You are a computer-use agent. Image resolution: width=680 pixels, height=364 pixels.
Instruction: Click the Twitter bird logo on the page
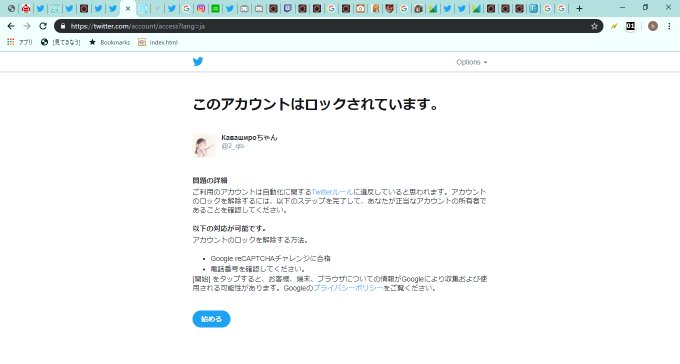pyautogui.click(x=198, y=62)
